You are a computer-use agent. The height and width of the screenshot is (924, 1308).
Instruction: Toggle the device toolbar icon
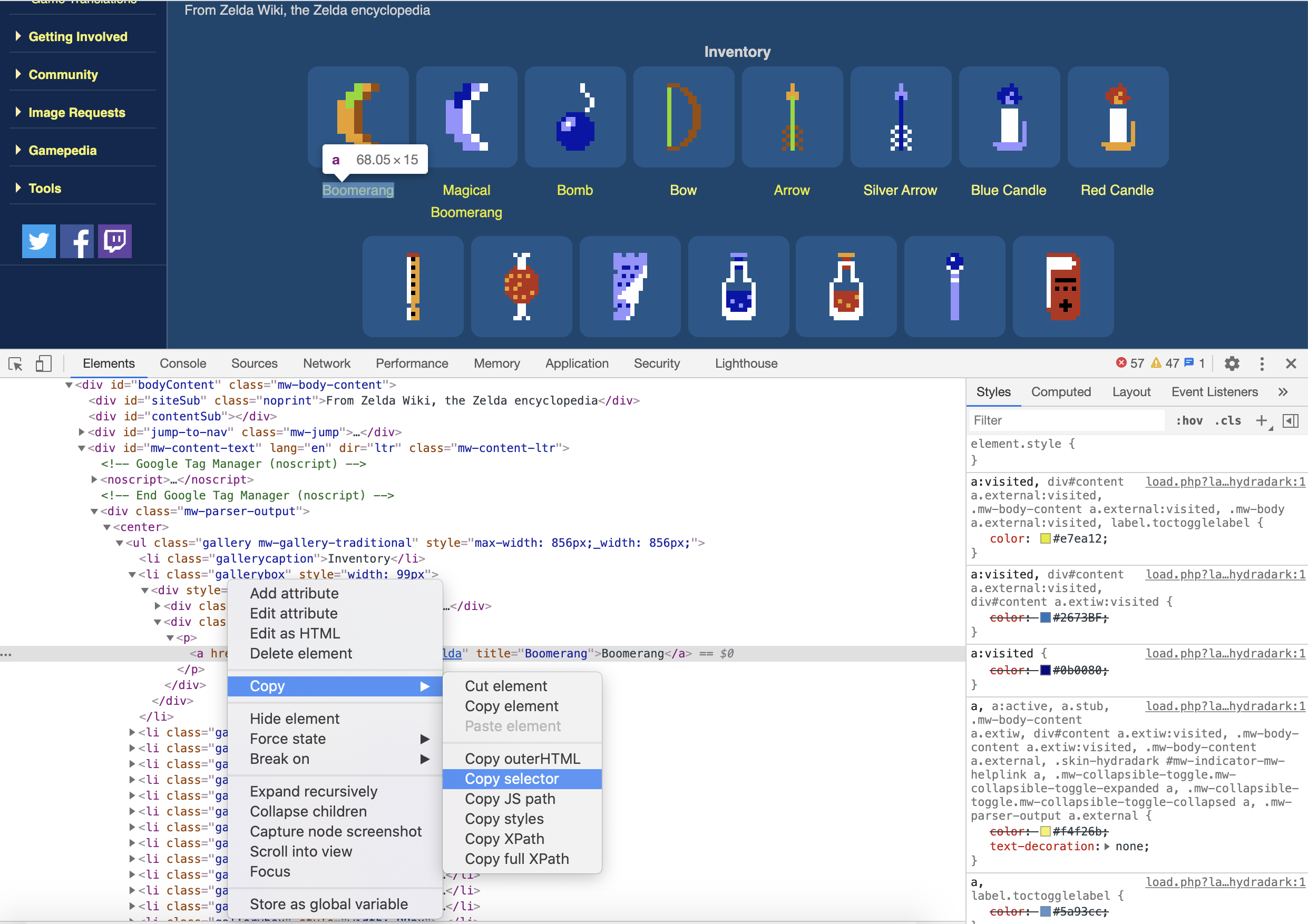[43, 364]
